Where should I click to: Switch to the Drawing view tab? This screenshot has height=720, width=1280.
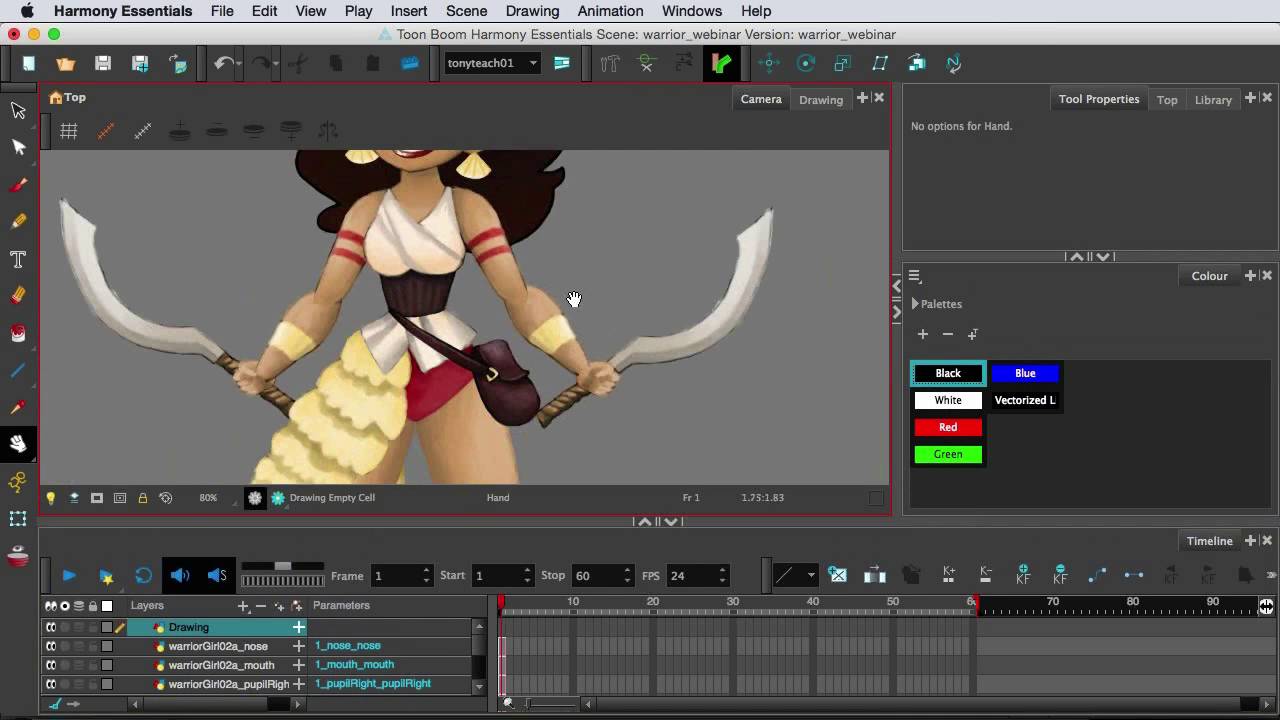821,99
